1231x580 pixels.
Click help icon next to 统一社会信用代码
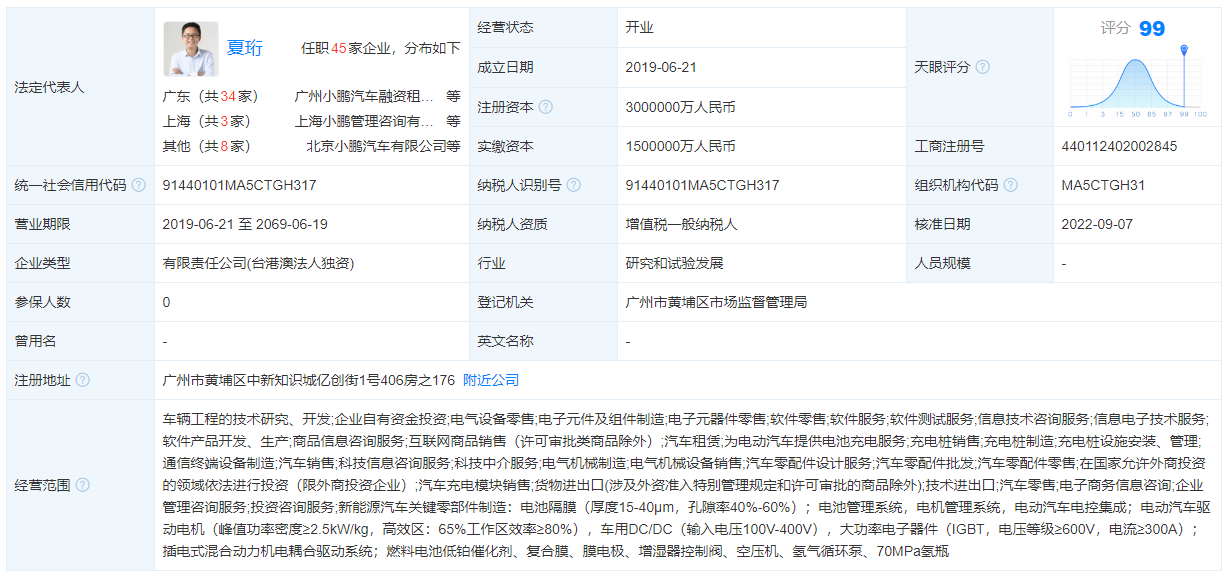click(139, 185)
